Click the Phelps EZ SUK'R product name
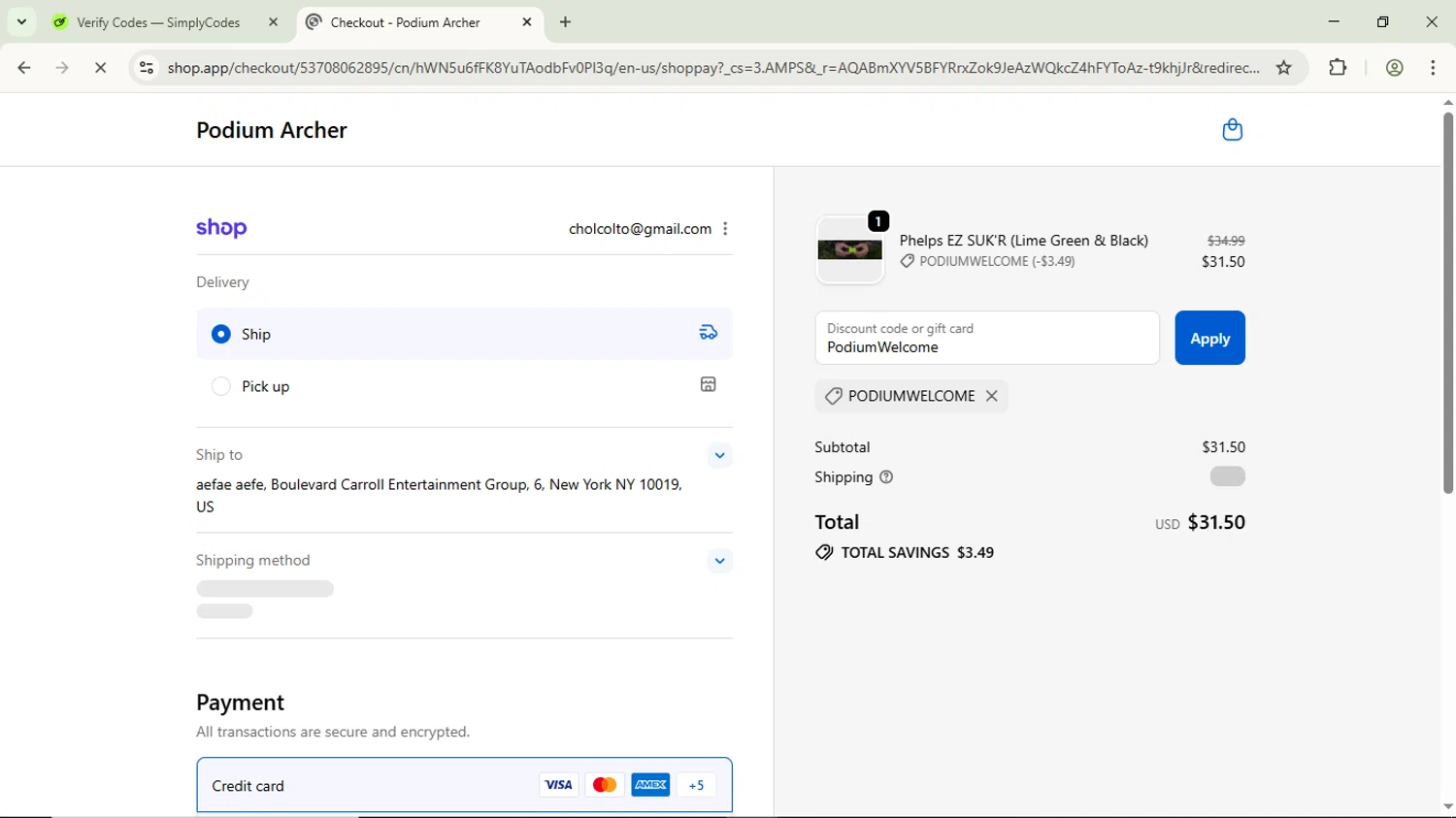Image resolution: width=1456 pixels, height=818 pixels. pyautogui.click(x=1023, y=241)
